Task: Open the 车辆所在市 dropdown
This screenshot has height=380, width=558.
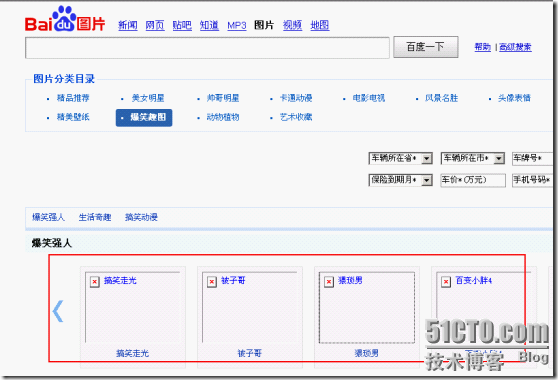Action: tap(473, 158)
